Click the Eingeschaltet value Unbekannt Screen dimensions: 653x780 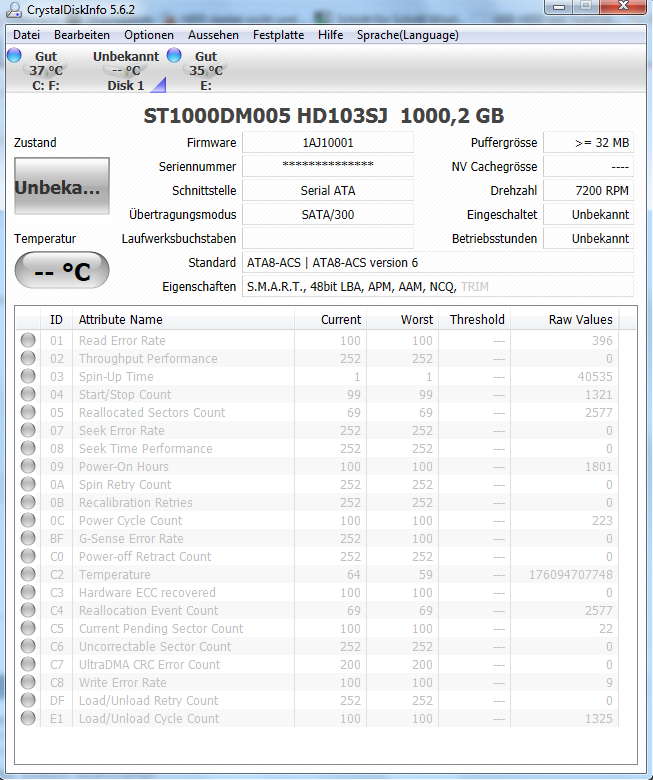(x=588, y=214)
